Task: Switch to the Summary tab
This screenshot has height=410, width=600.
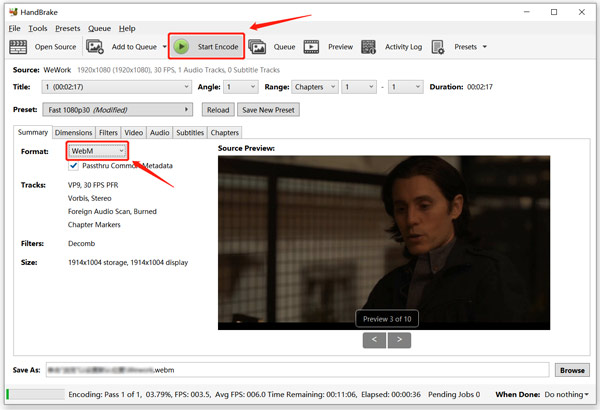Action: pos(33,132)
